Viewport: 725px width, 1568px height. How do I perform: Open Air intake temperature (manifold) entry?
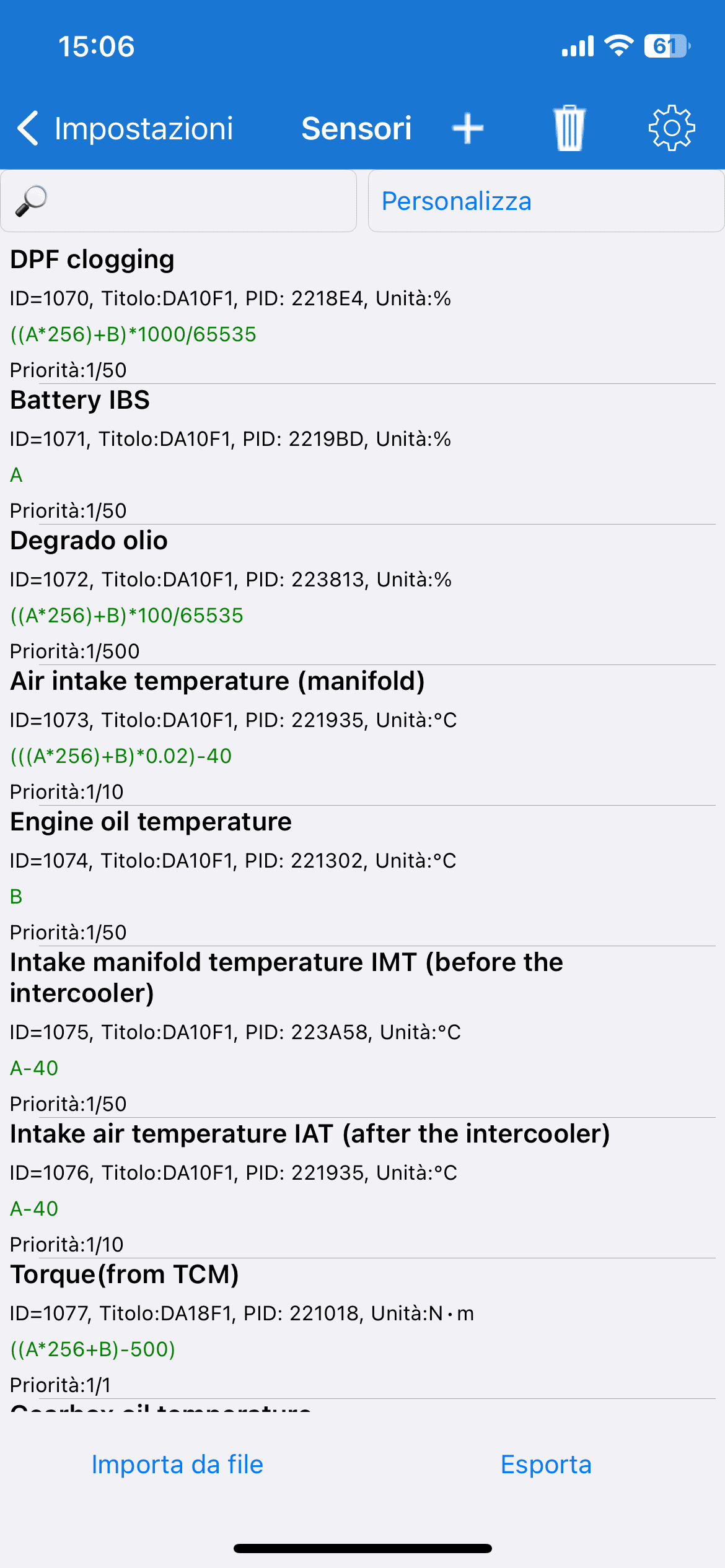pyautogui.click(x=362, y=734)
